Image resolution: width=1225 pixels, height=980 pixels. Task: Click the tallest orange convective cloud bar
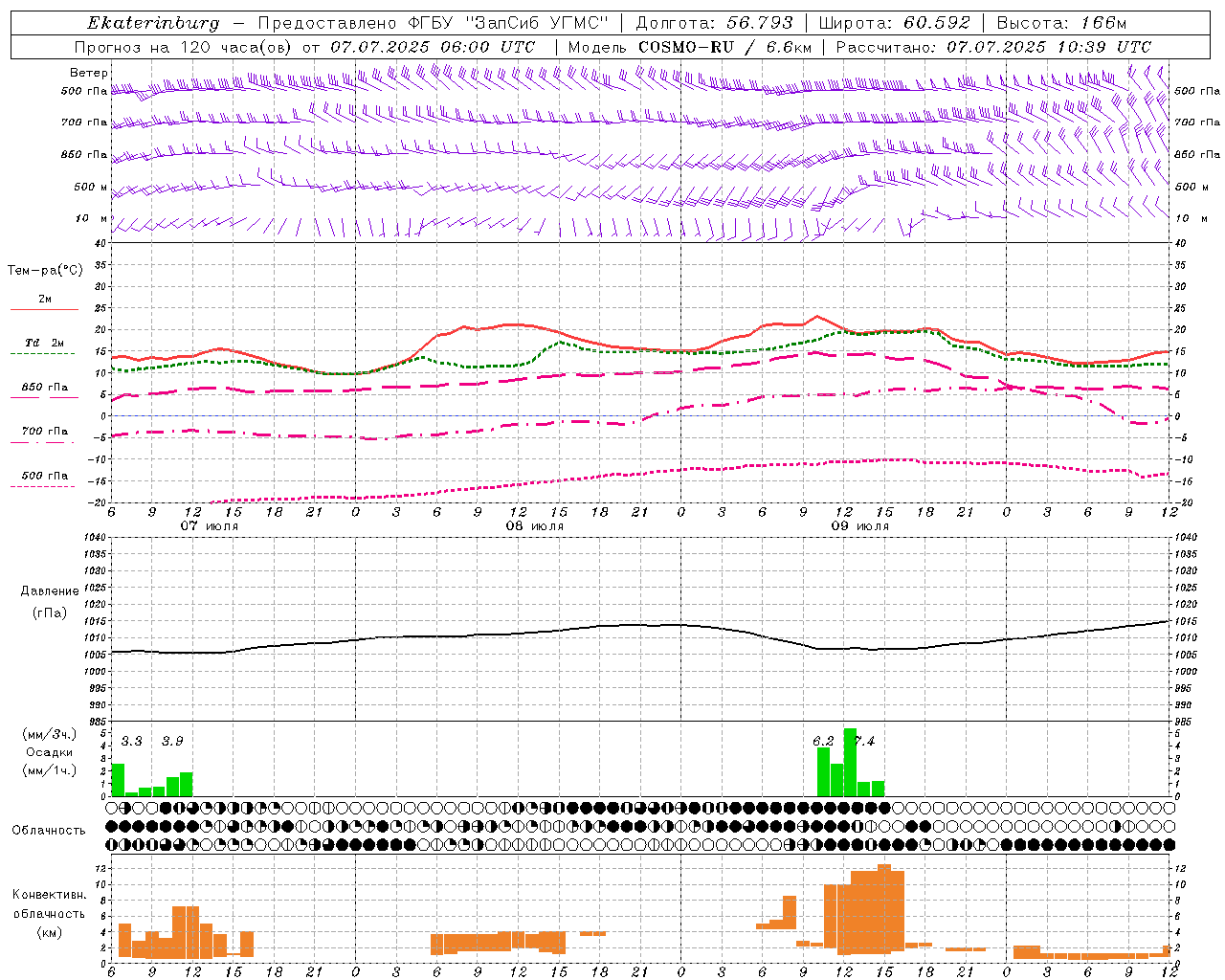click(x=884, y=908)
